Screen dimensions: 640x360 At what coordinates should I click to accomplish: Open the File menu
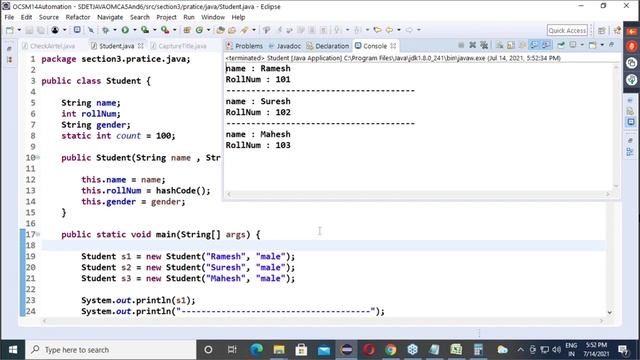9,17
